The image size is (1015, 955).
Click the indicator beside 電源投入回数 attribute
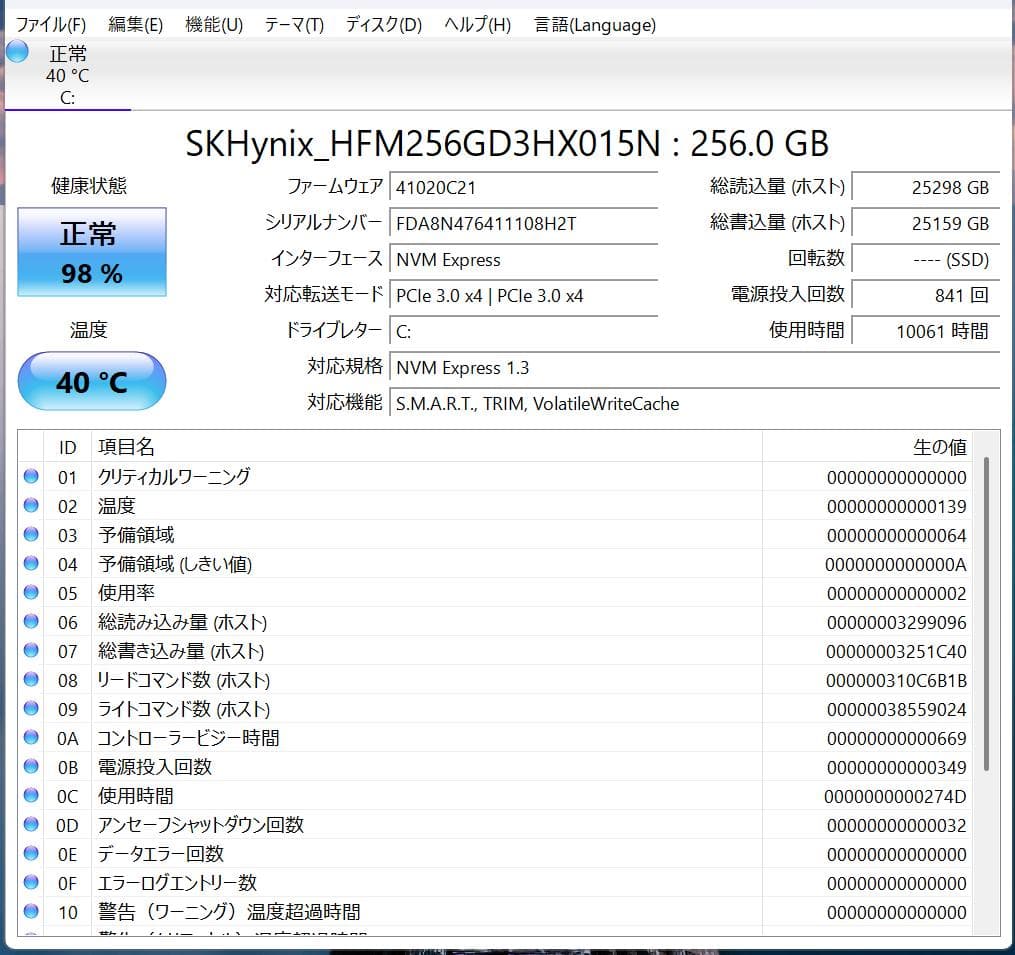click(x=30, y=766)
